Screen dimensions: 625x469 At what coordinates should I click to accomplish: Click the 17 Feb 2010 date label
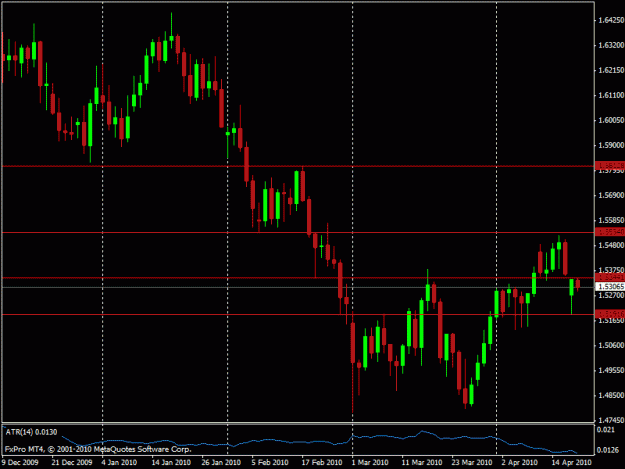point(322,462)
